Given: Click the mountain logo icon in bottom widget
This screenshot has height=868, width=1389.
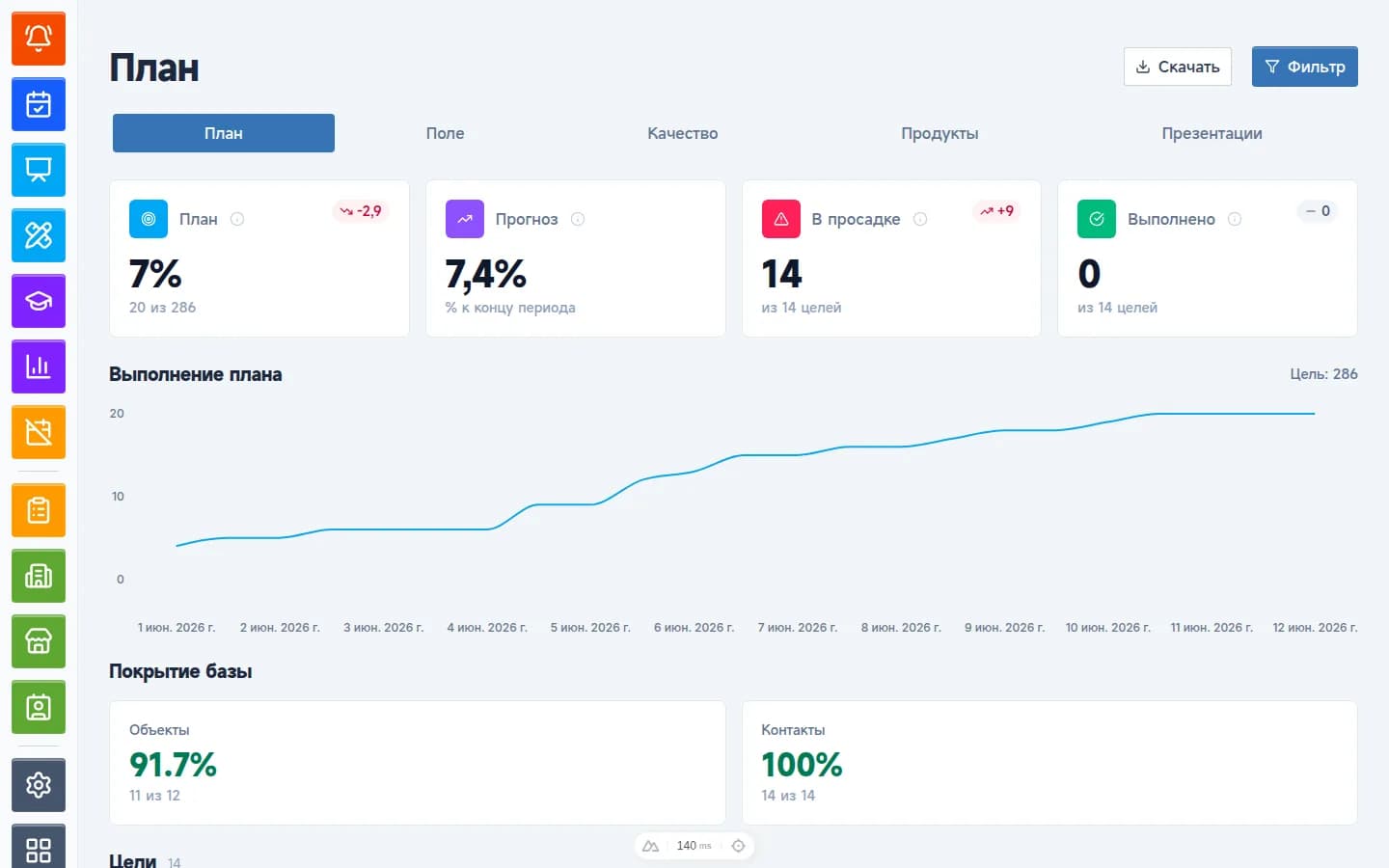Looking at the screenshot, I should click(x=650, y=846).
